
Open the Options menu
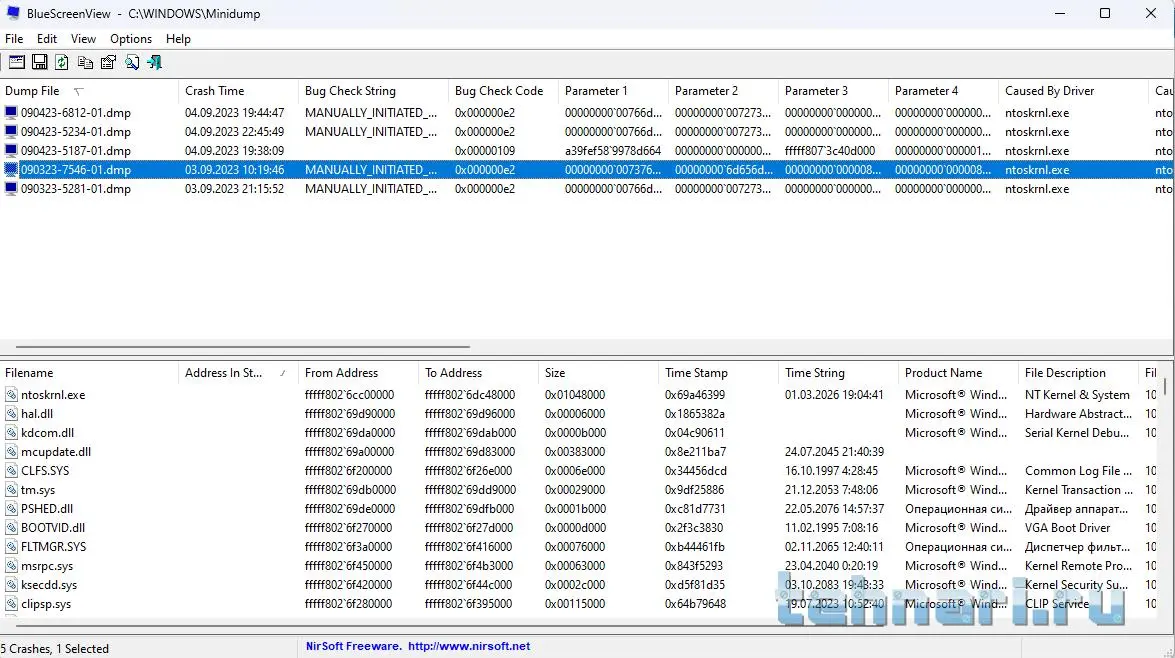click(131, 39)
